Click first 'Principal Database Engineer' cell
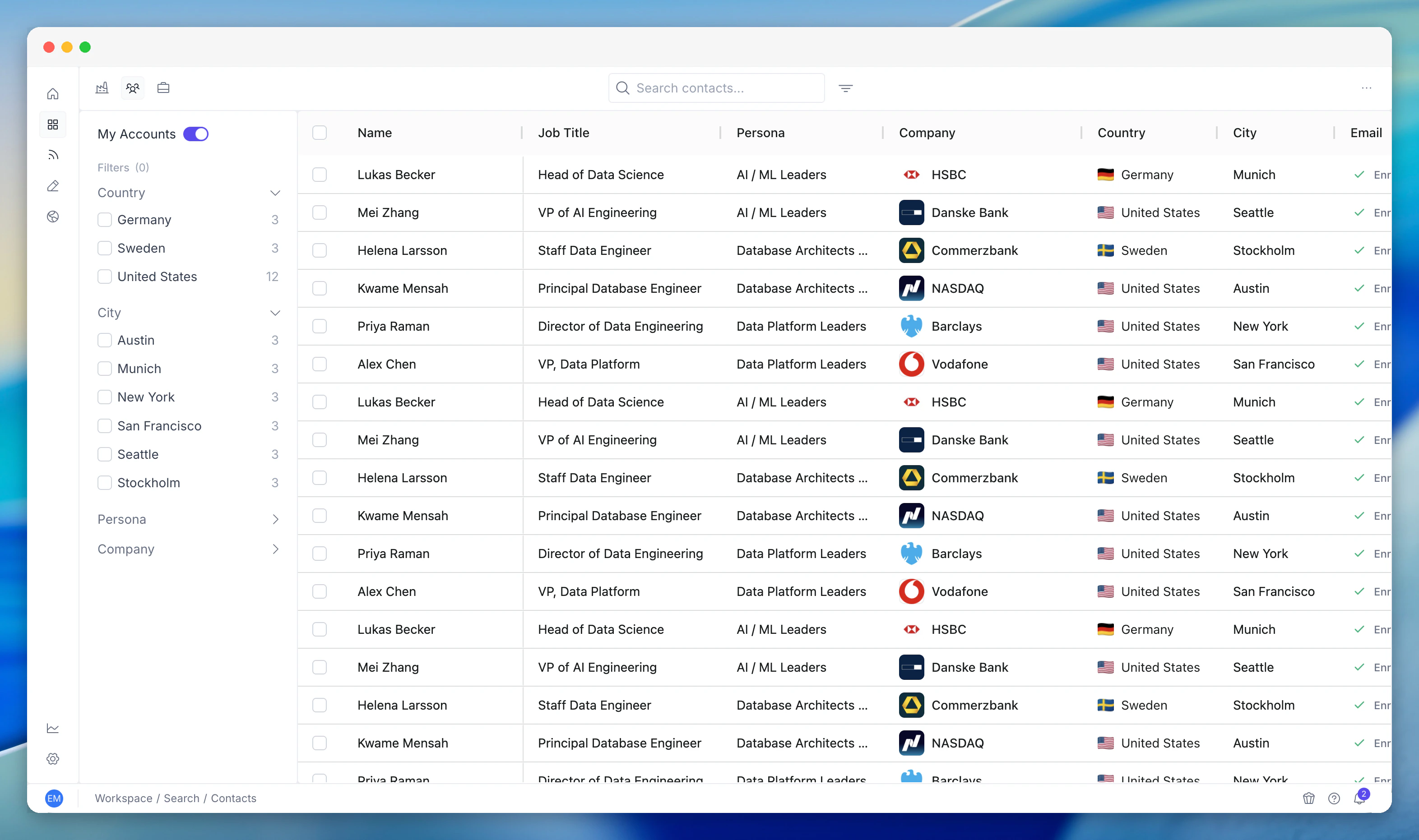The image size is (1419, 840). click(x=620, y=288)
